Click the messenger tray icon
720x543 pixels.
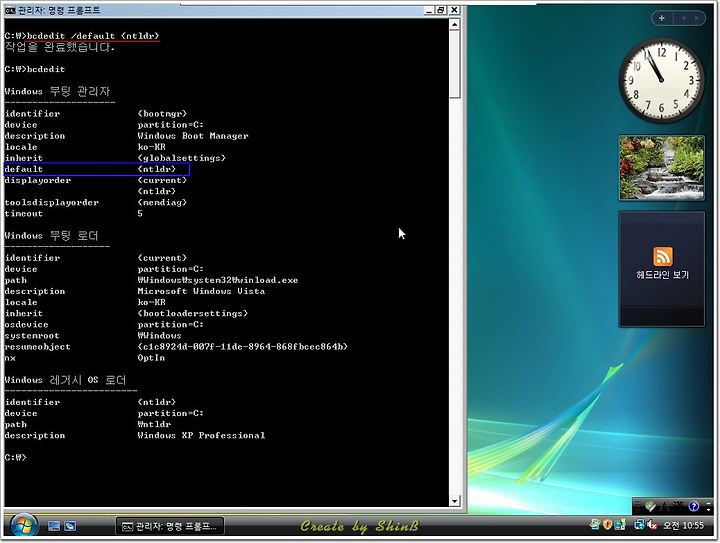595,524
